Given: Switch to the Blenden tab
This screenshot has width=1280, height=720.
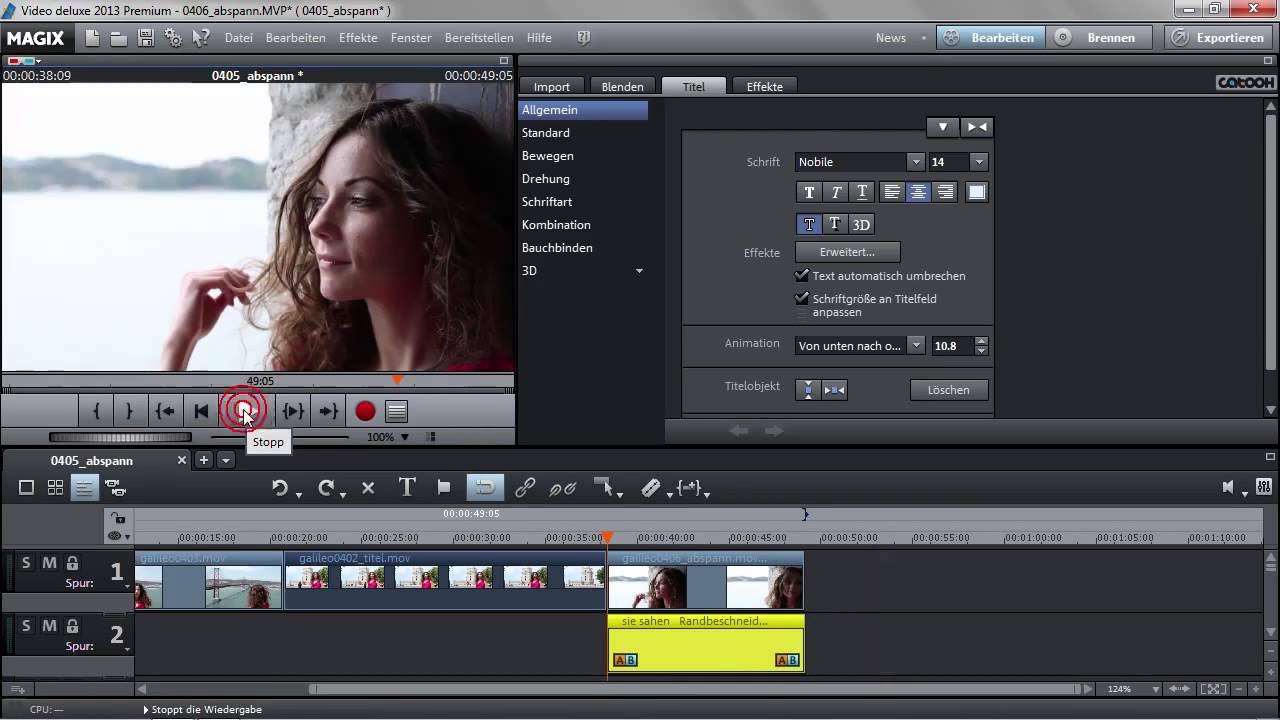Looking at the screenshot, I should (x=622, y=87).
